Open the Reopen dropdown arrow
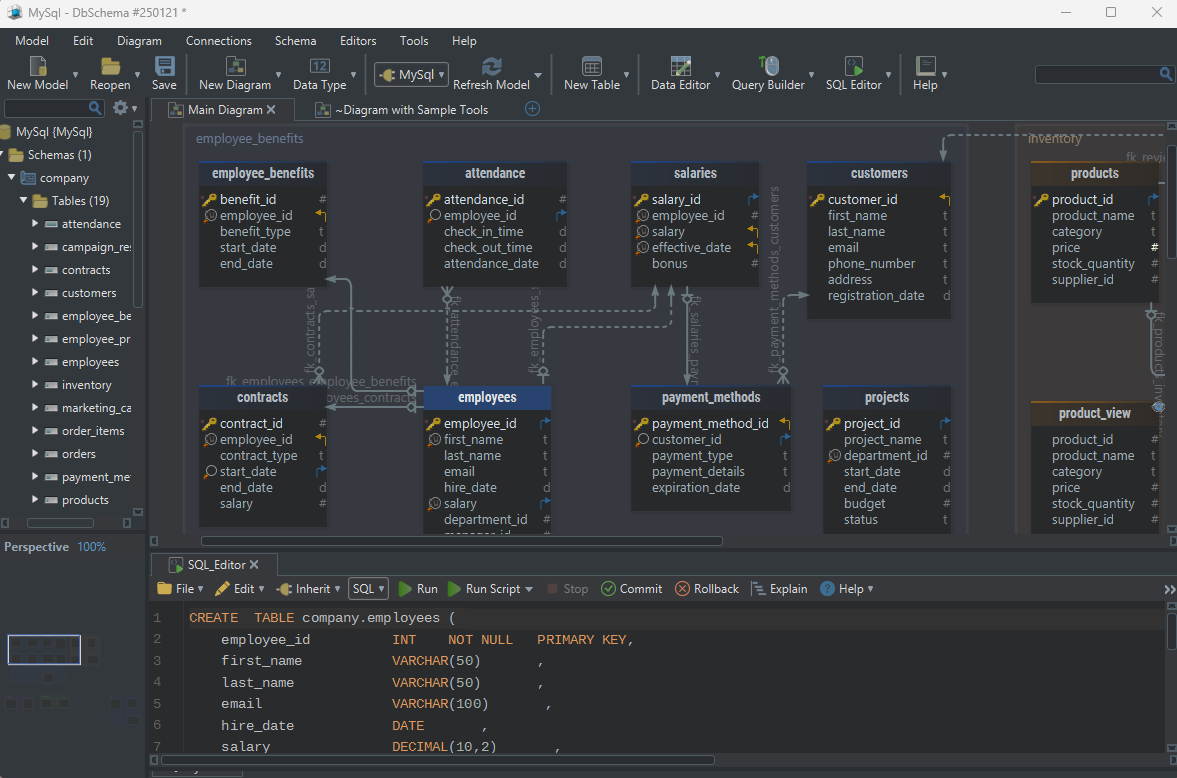Screen dimensions: 1177x778 point(137,75)
